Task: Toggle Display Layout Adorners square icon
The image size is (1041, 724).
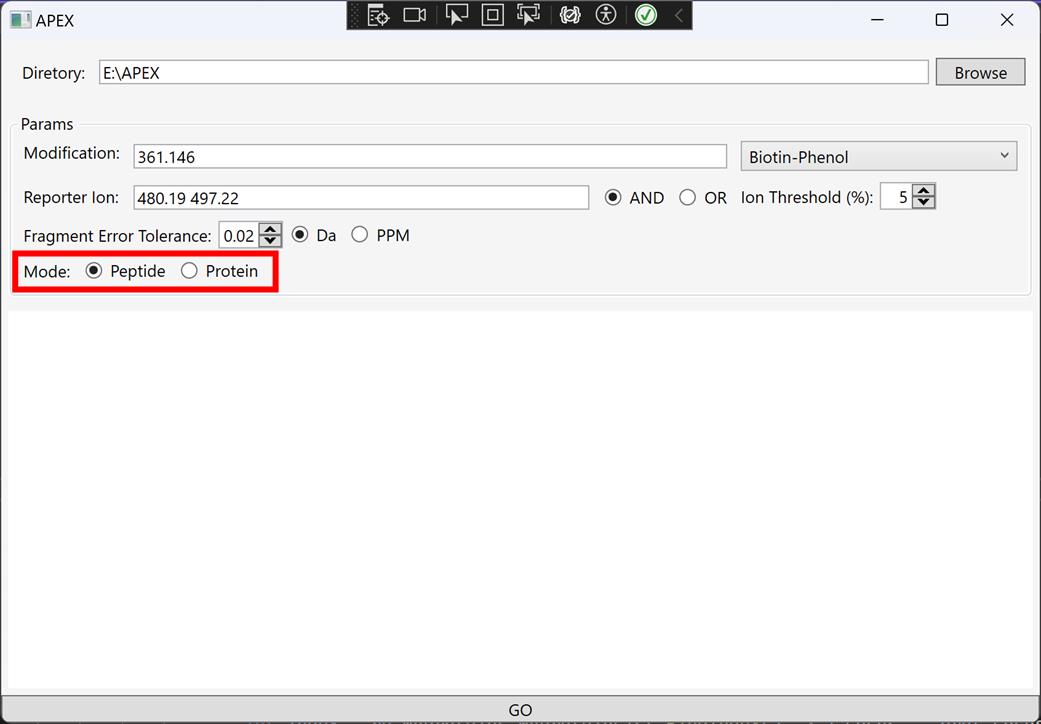Action: pyautogui.click(x=492, y=15)
